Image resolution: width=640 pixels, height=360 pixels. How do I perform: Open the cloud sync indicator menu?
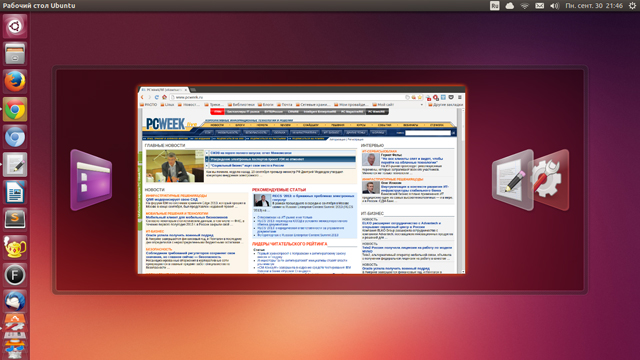click(x=509, y=6)
